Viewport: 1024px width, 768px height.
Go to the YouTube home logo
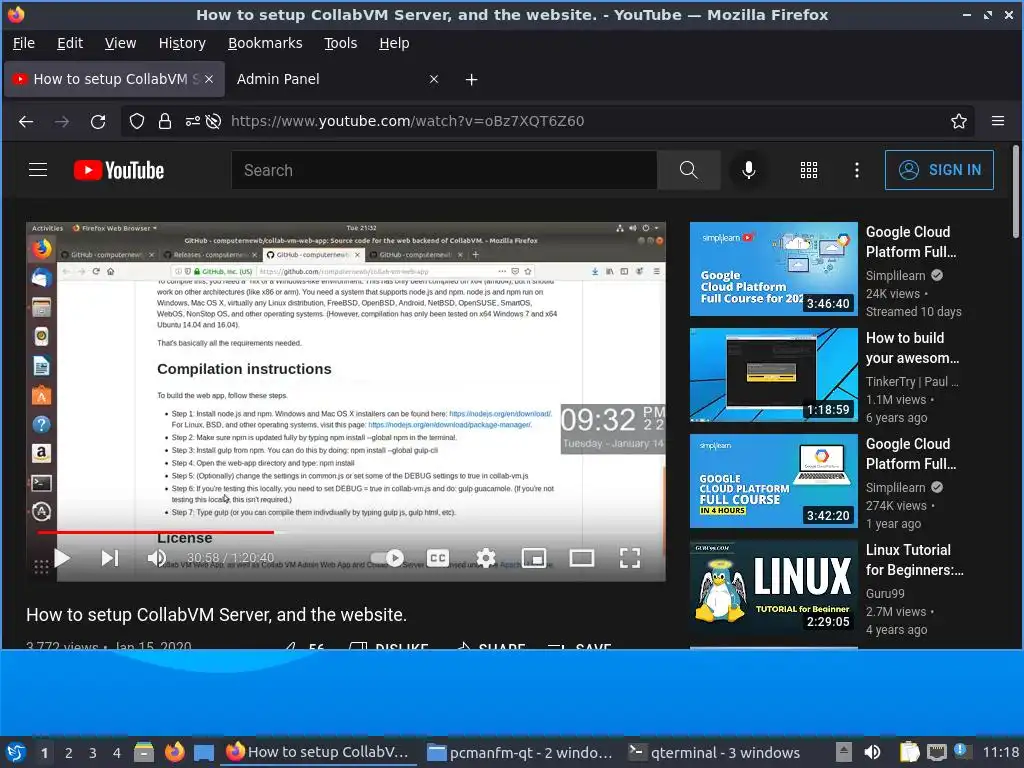click(118, 170)
